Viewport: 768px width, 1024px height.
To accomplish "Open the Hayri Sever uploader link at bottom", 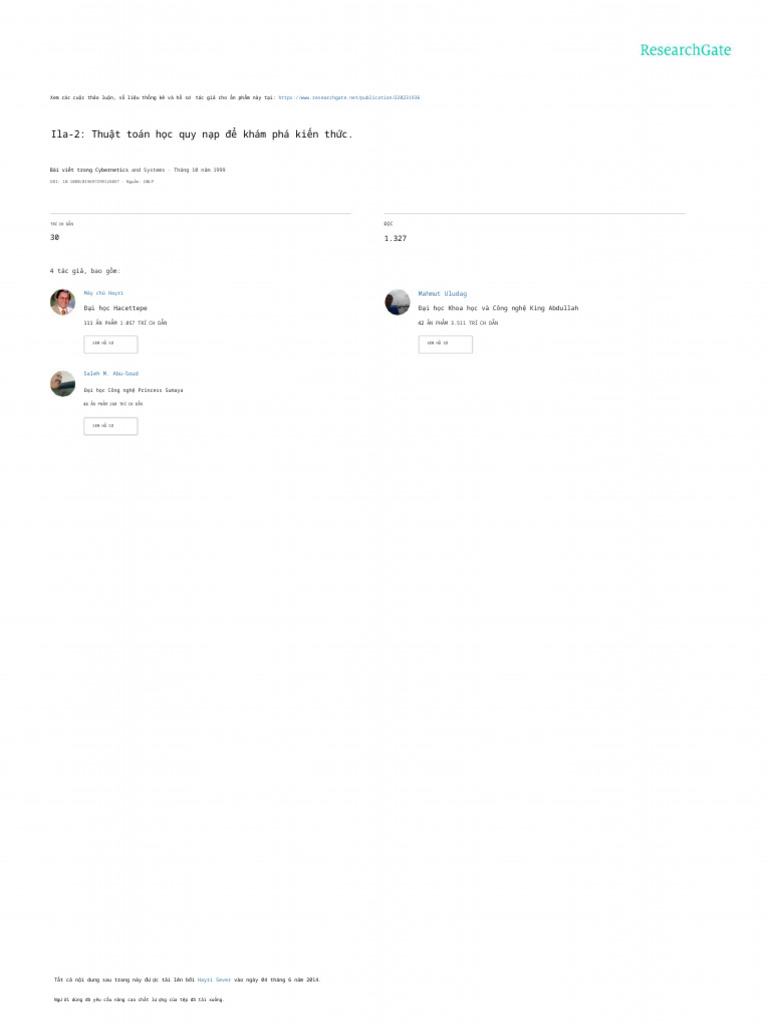I will click(x=214, y=980).
